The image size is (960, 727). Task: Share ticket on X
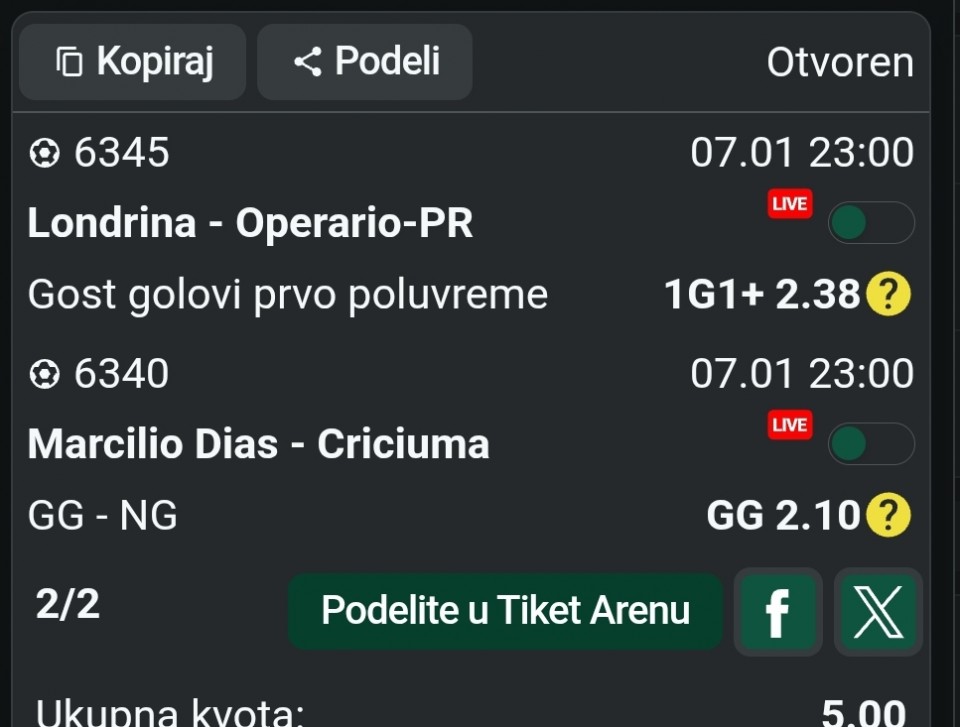[x=878, y=611]
